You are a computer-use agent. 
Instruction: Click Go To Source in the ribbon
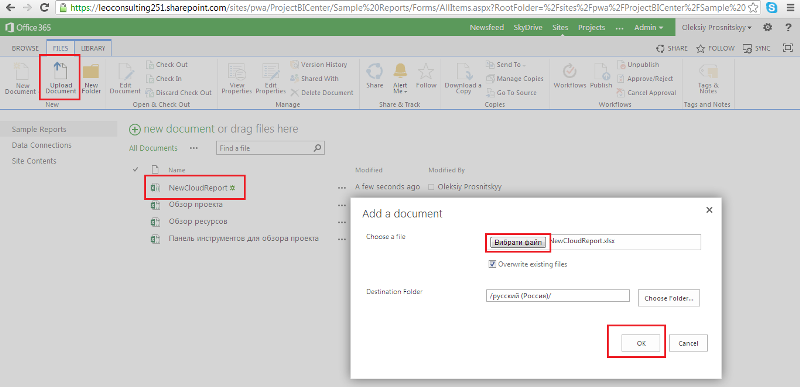pos(511,92)
